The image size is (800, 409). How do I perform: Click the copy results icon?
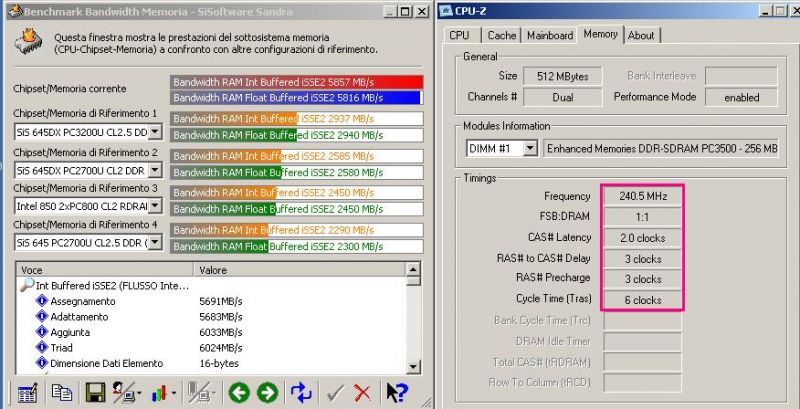(x=62, y=392)
